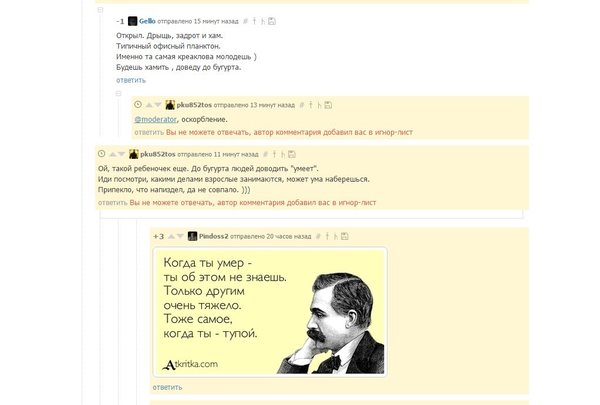This screenshot has width=600, height=405.
Task: Open the Gello user profile
Action: (x=147, y=21)
